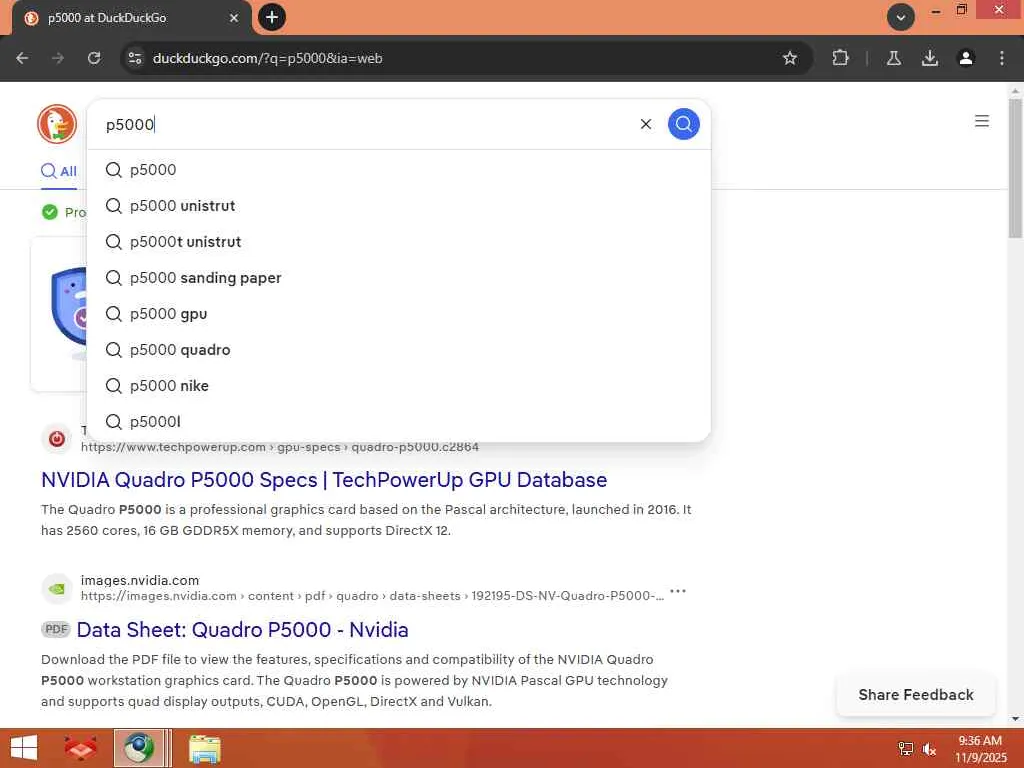Screen dimensions: 1024x768
Task: Open the red app icon in taskbar
Action: click(x=80, y=748)
